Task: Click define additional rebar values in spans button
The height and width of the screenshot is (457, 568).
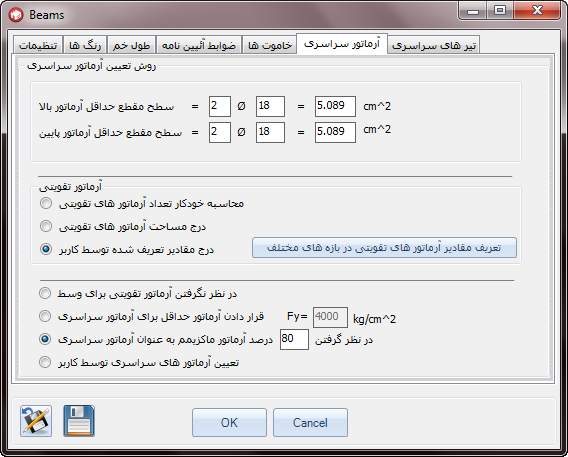Action: pos(384,248)
